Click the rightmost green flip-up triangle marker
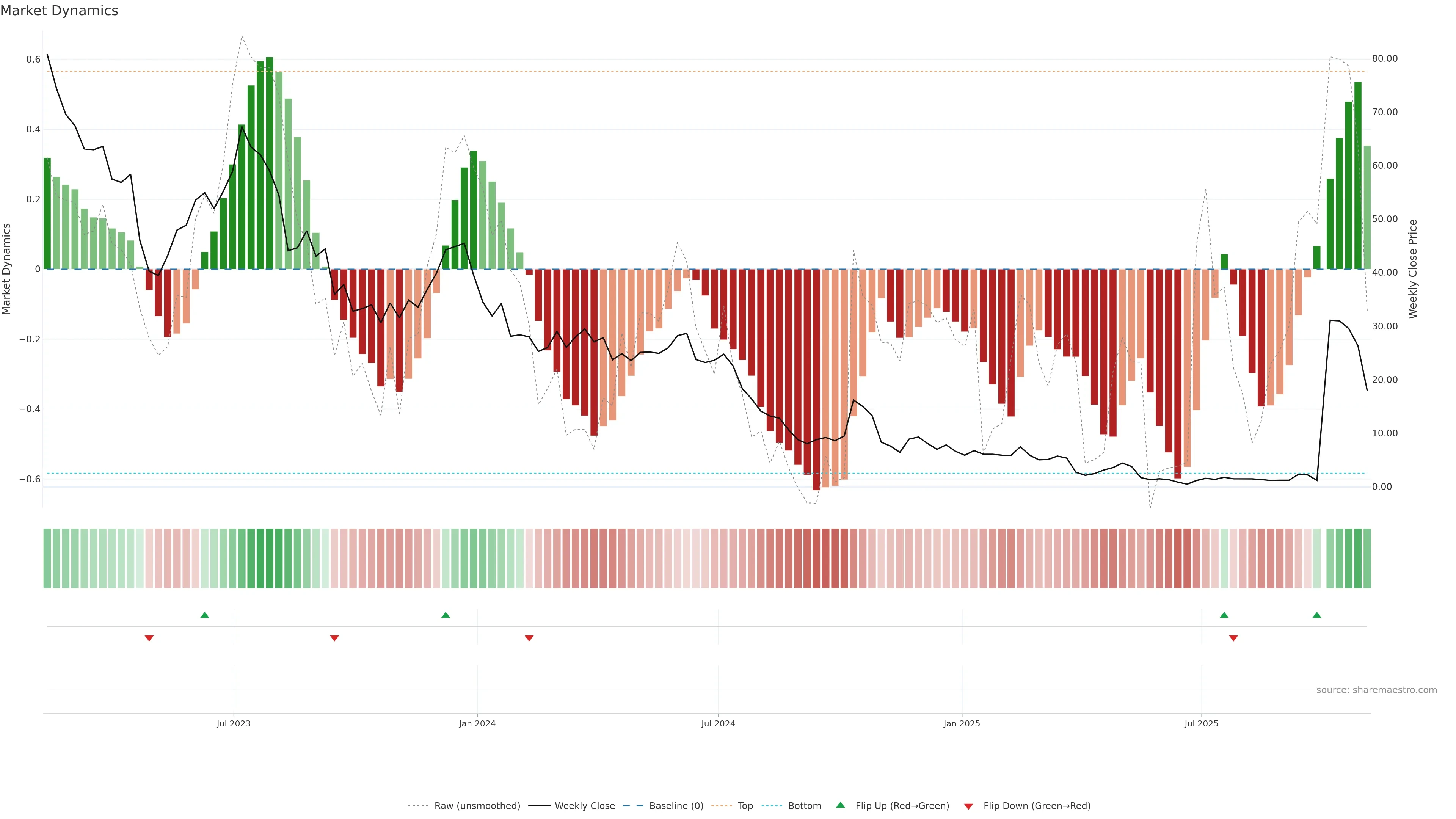1456x819 pixels. coord(1316,615)
